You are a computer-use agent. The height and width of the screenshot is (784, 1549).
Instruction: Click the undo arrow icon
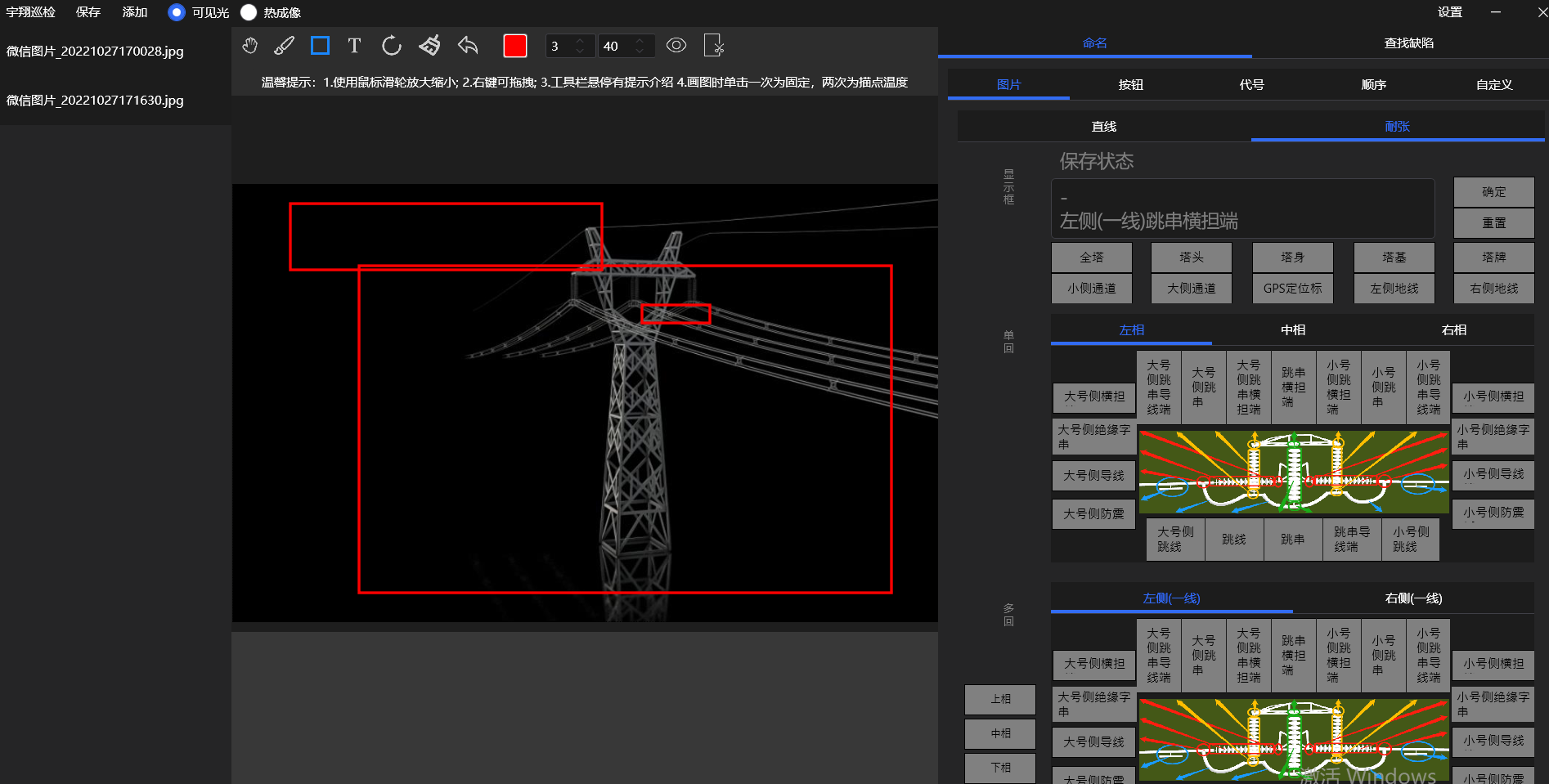pyautogui.click(x=468, y=46)
